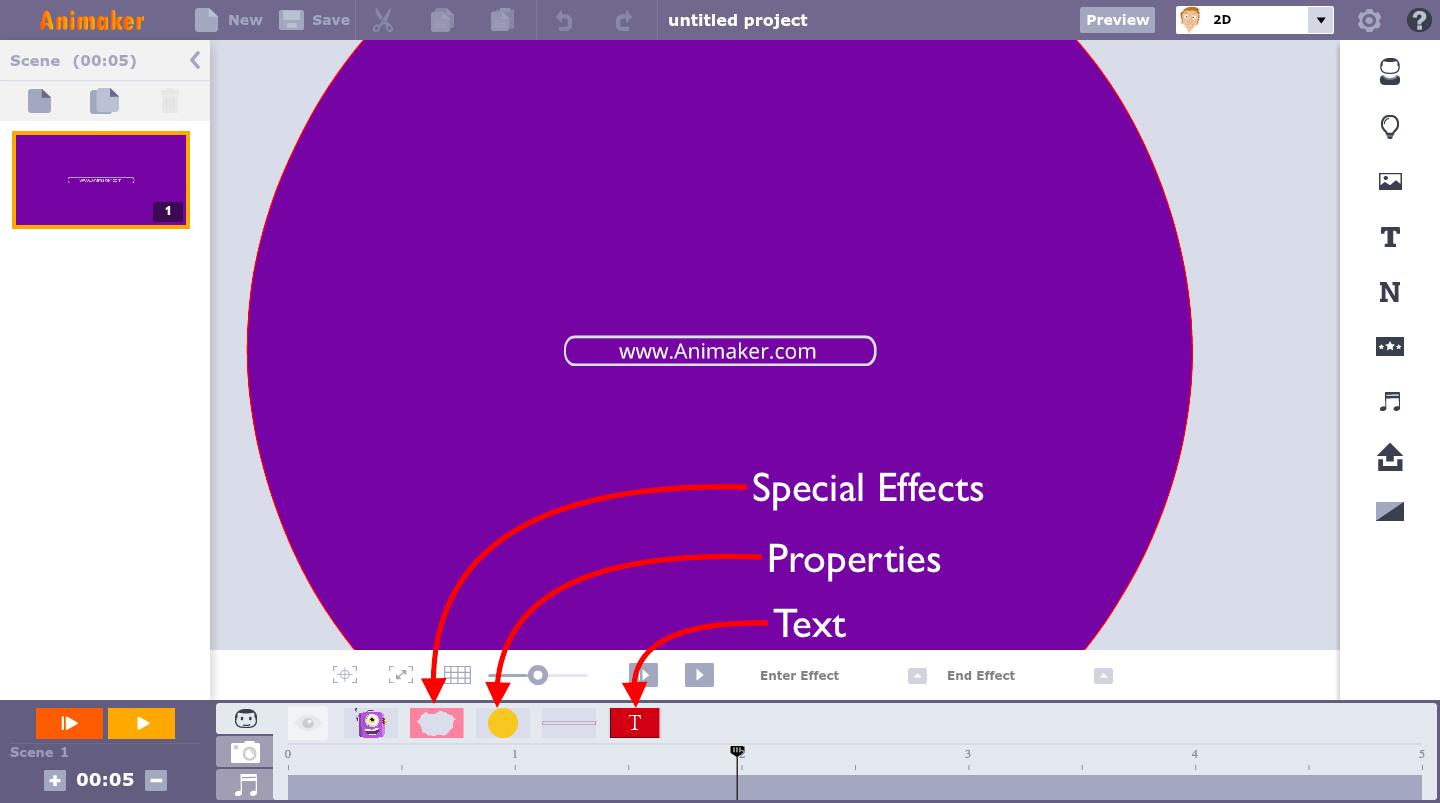Screen dimensions: 1440x803
Task: Click the Paste icon in top toolbar
Action: pos(503,20)
